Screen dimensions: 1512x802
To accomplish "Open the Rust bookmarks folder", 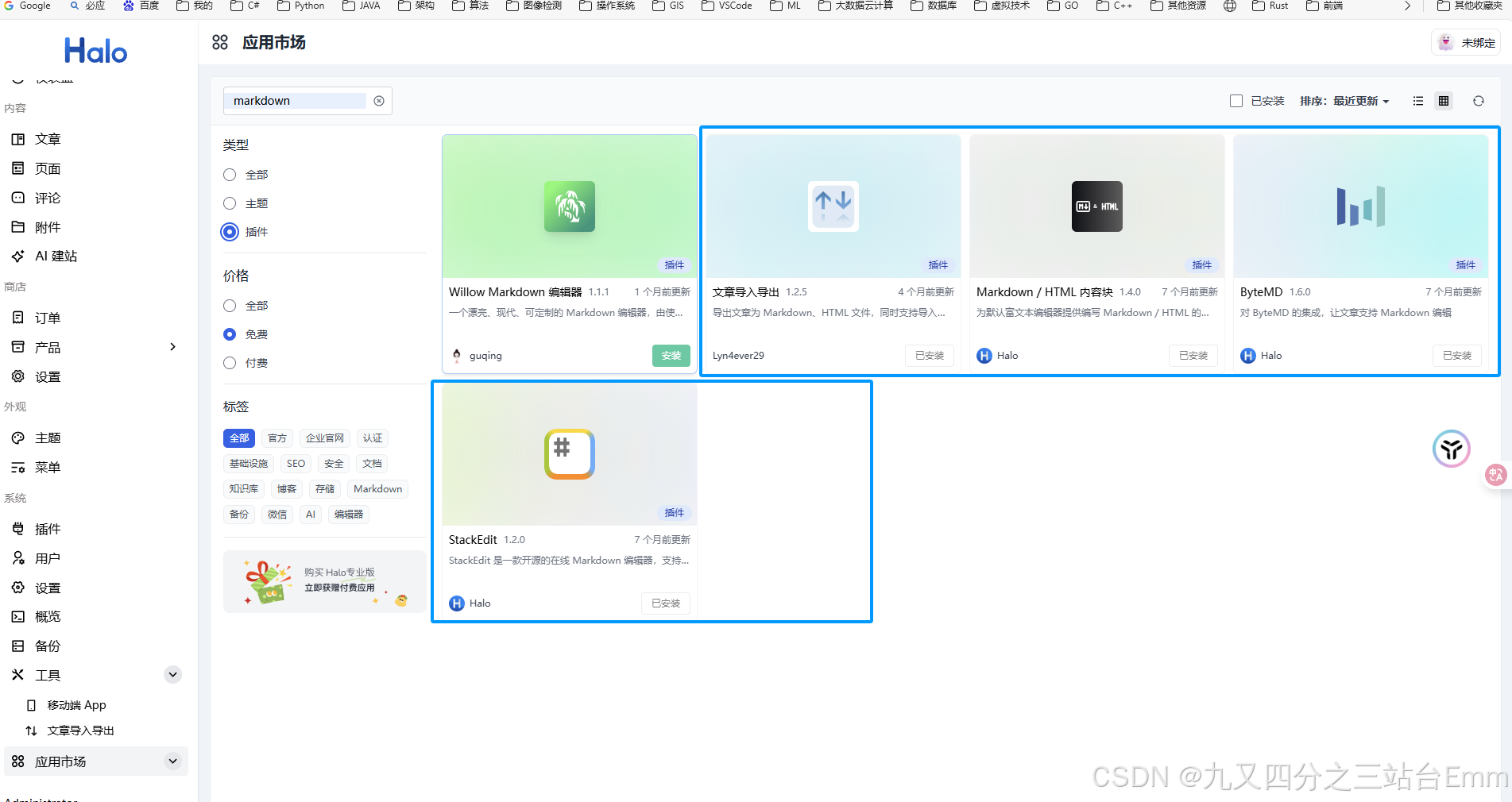I will click(1270, 6).
